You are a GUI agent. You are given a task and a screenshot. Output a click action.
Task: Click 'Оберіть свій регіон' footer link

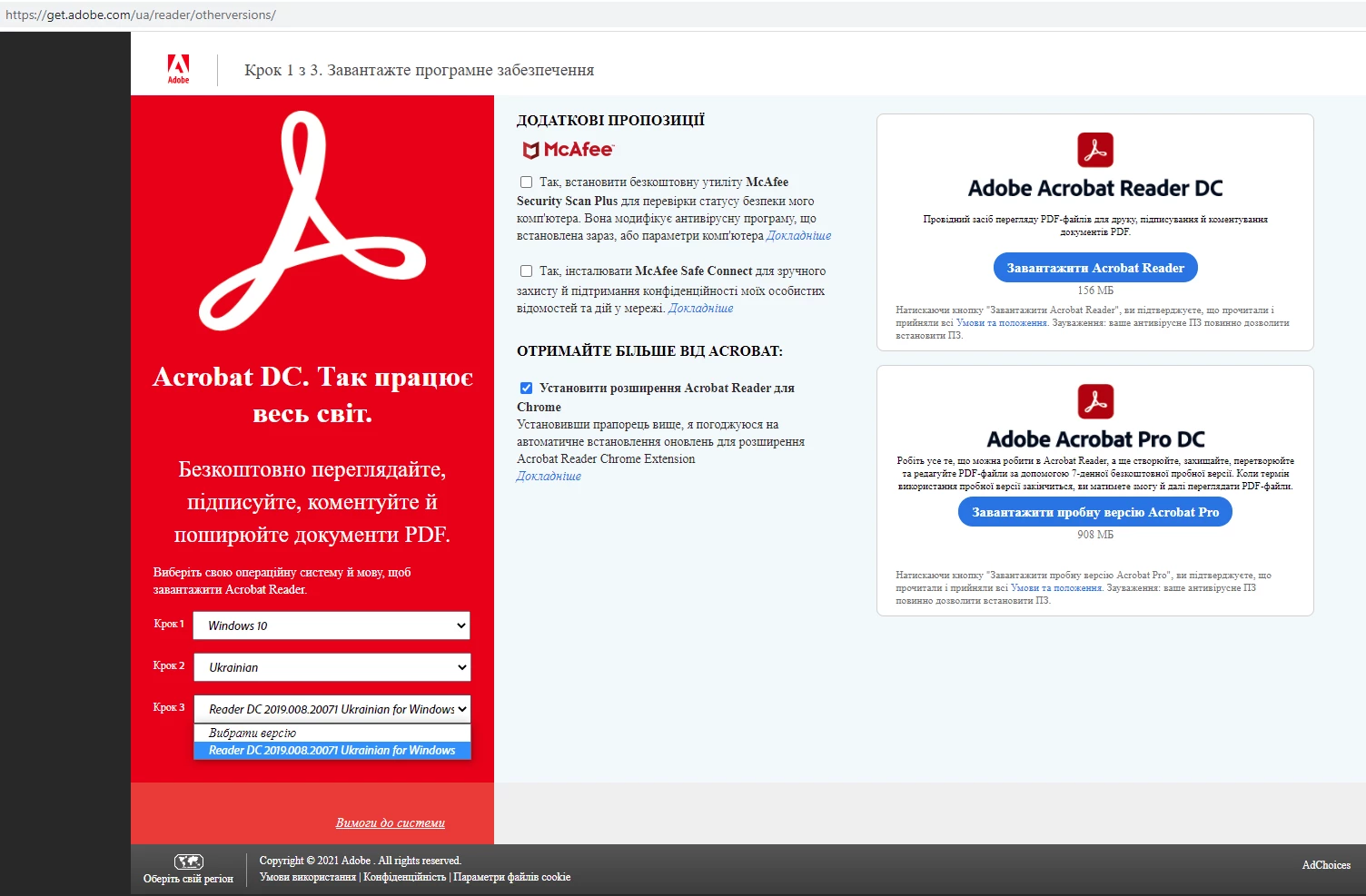coord(188,879)
